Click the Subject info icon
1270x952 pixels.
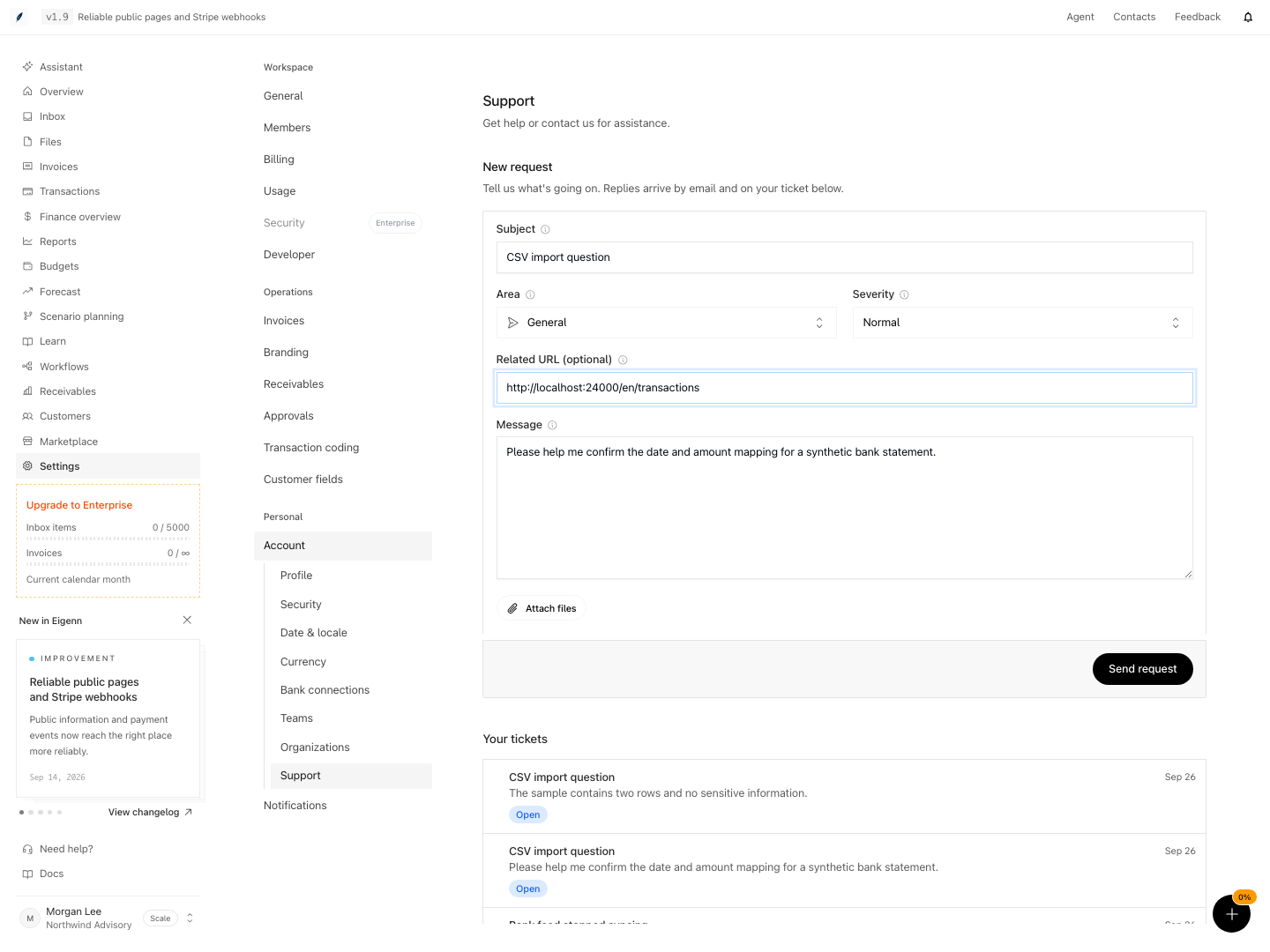pos(545,229)
